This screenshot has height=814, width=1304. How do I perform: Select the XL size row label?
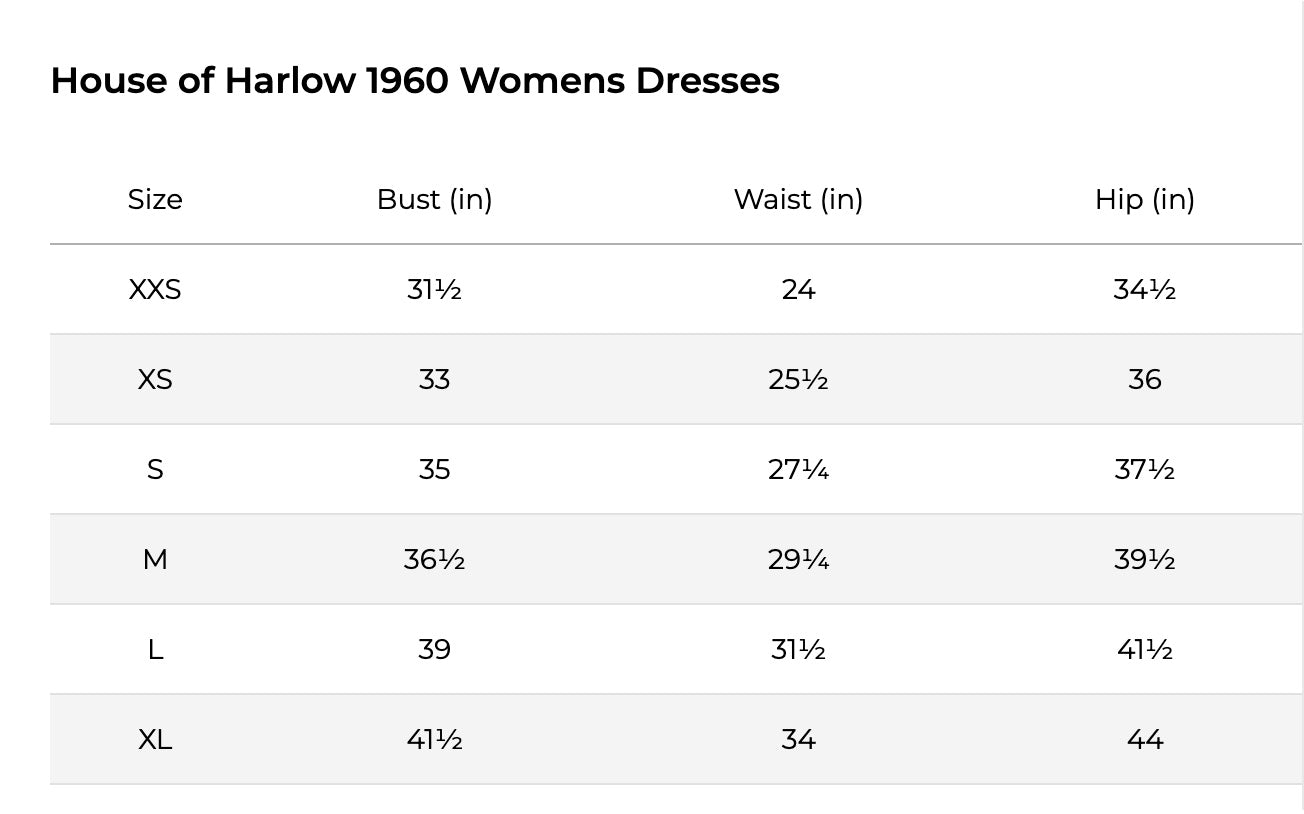(155, 740)
